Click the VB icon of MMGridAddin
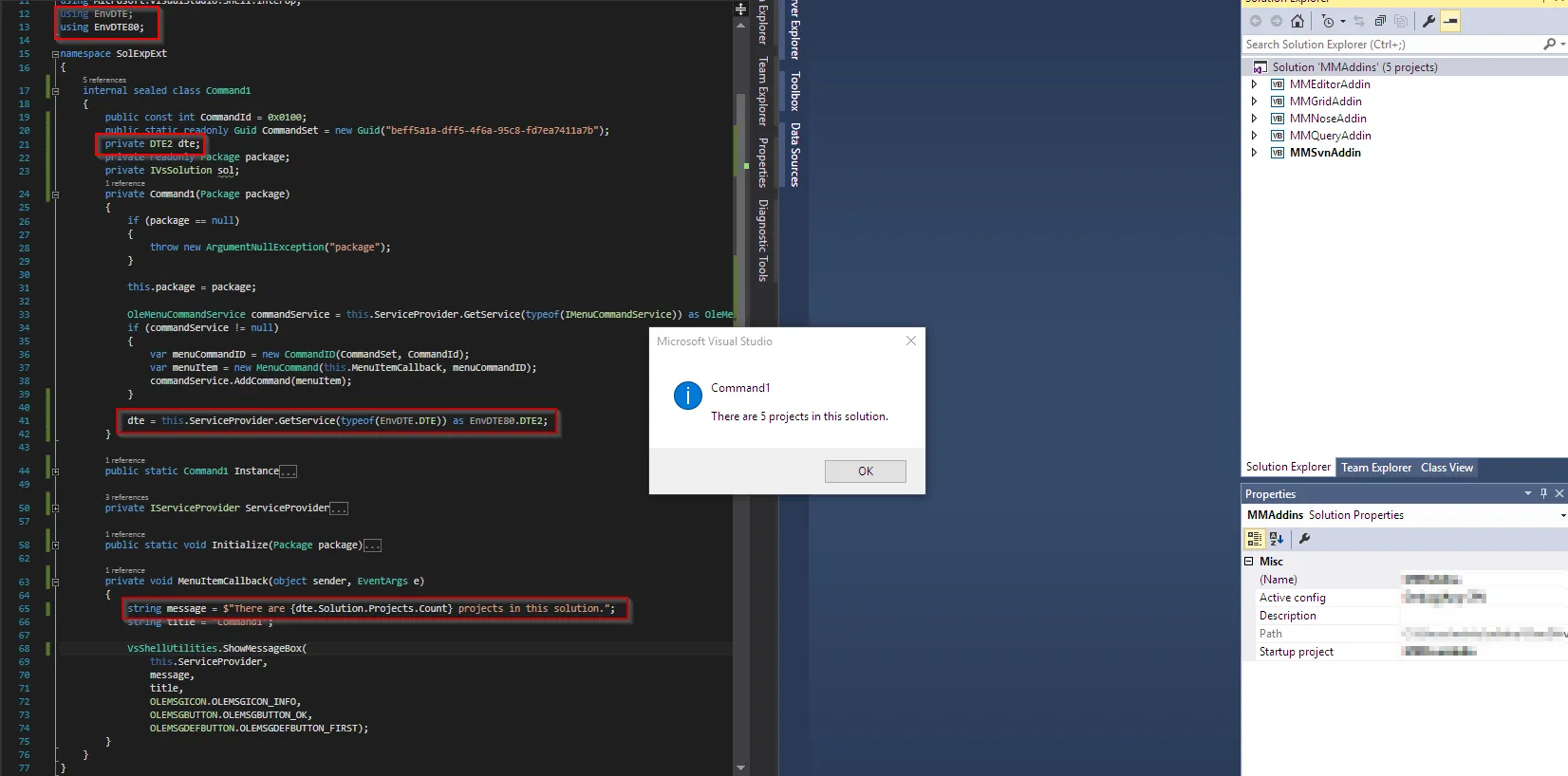This screenshot has height=776, width=1568. [1278, 102]
